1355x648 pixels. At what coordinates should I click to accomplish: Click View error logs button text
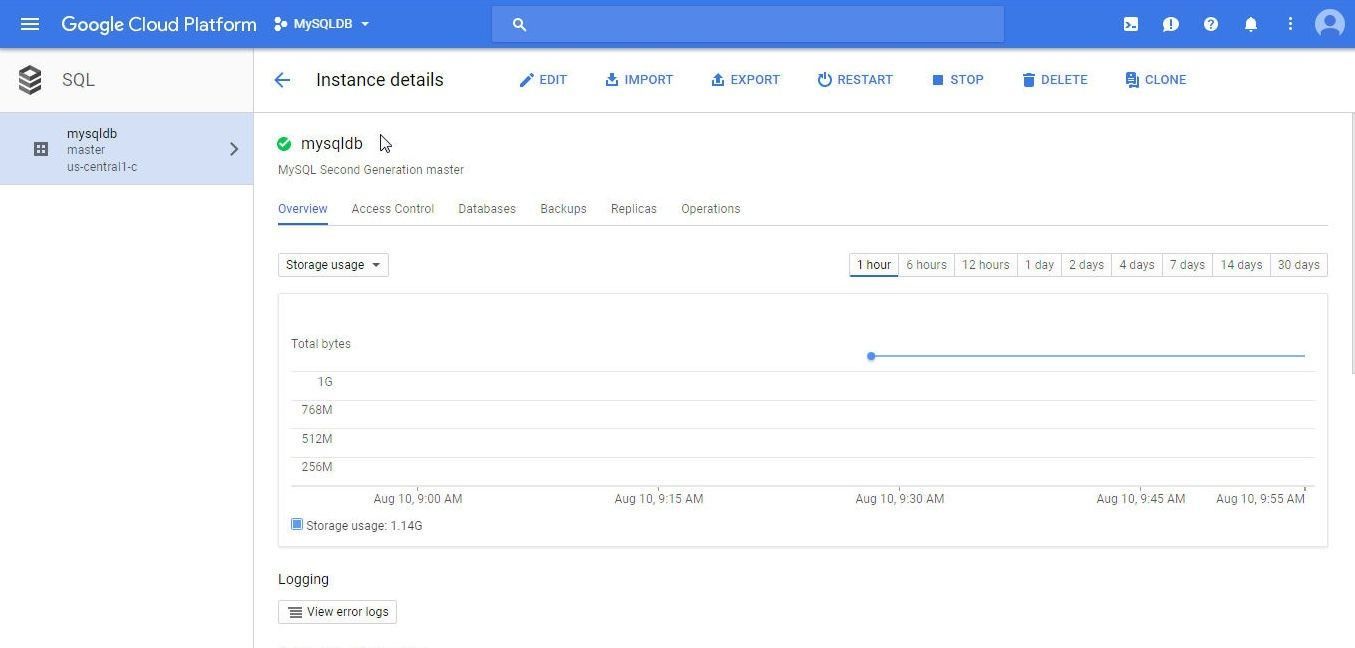pyautogui.click(x=348, y=612)
